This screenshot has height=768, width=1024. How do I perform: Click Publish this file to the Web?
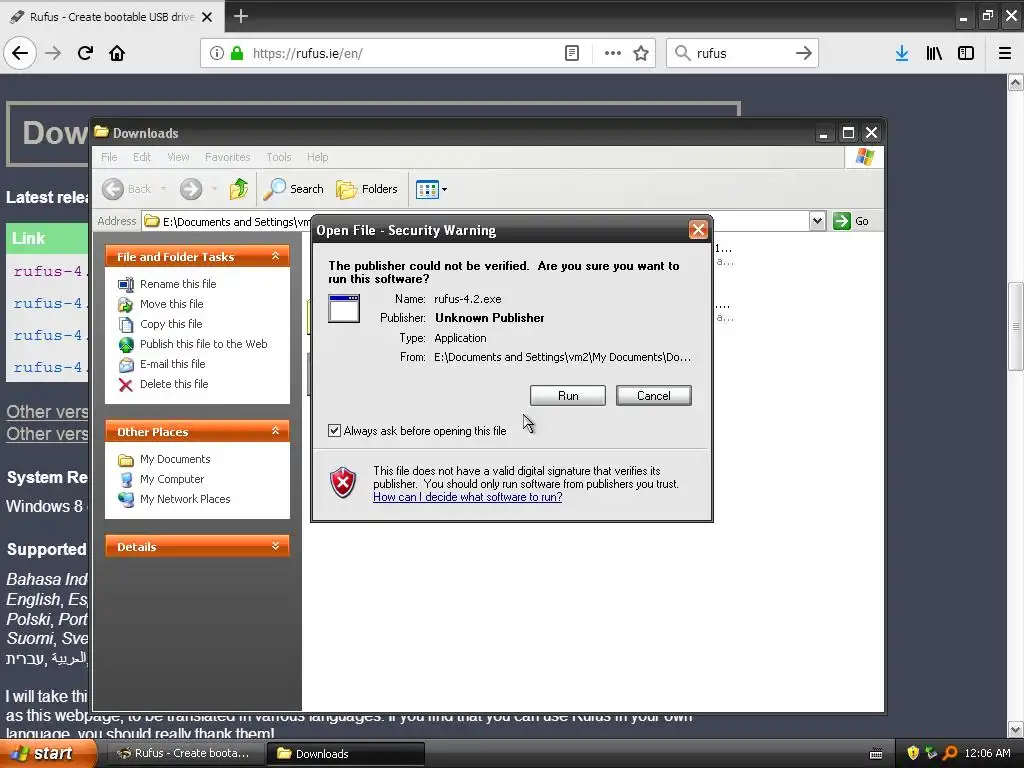(193, 344)
